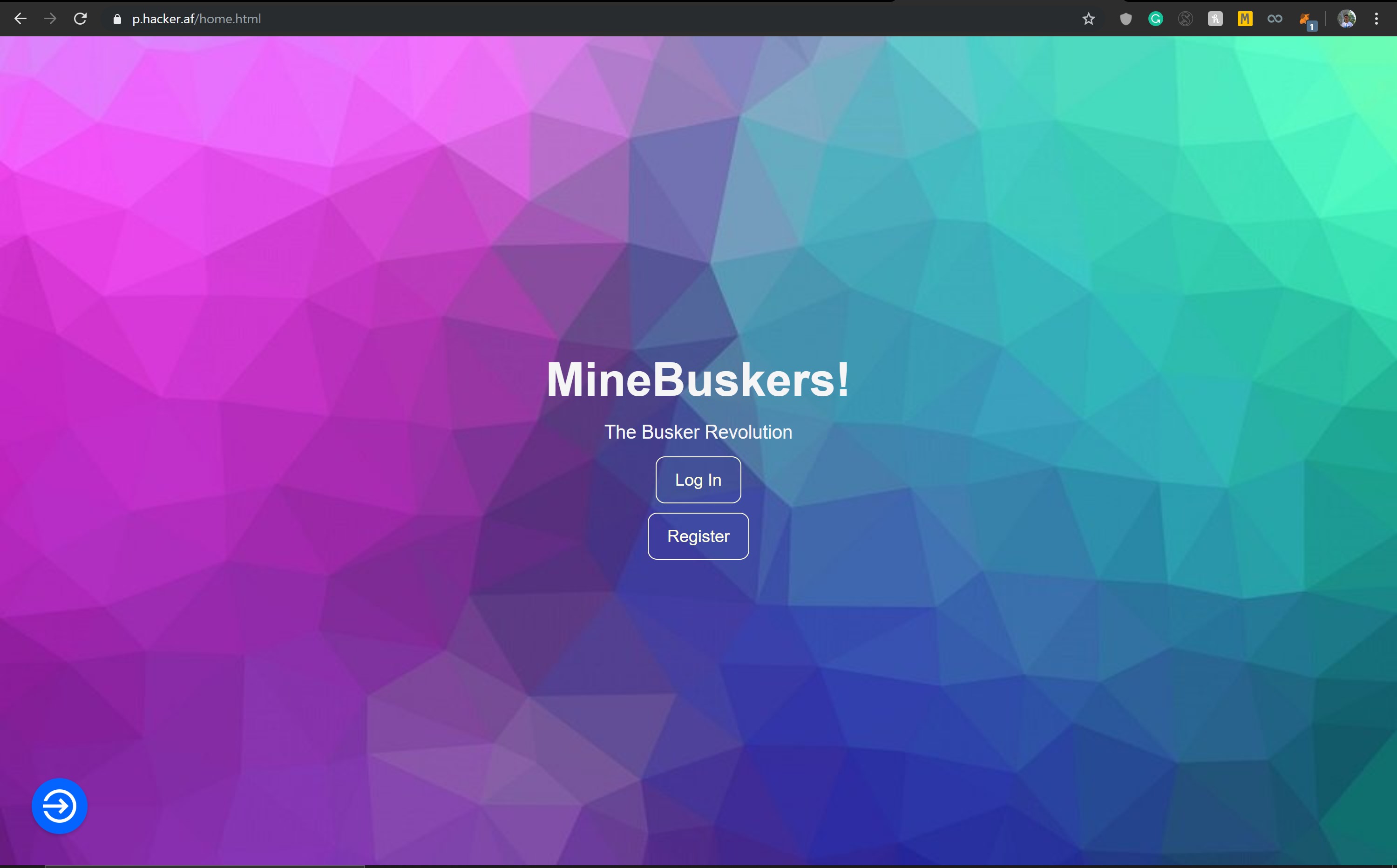Reload the current page
Screen dimensions: 1397x868
pos(81,19)
